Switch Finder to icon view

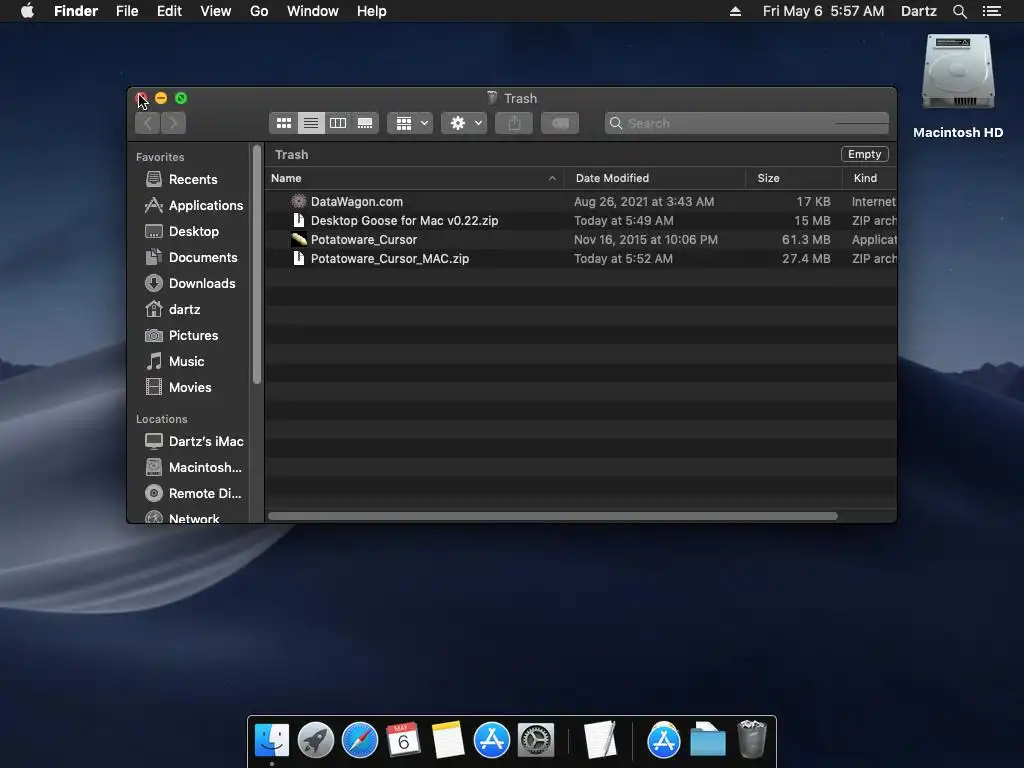[x=283, y=123]
